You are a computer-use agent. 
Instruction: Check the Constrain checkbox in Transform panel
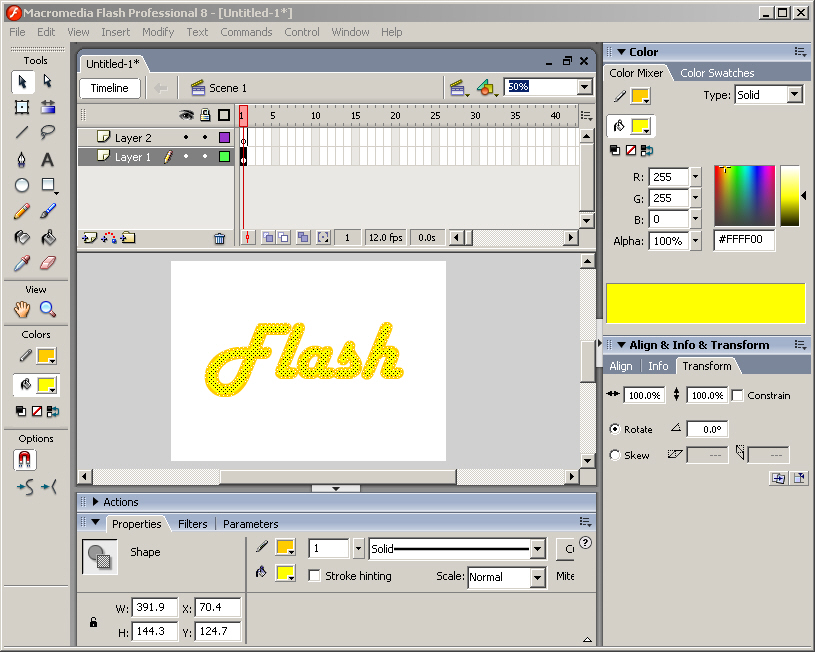737,395
